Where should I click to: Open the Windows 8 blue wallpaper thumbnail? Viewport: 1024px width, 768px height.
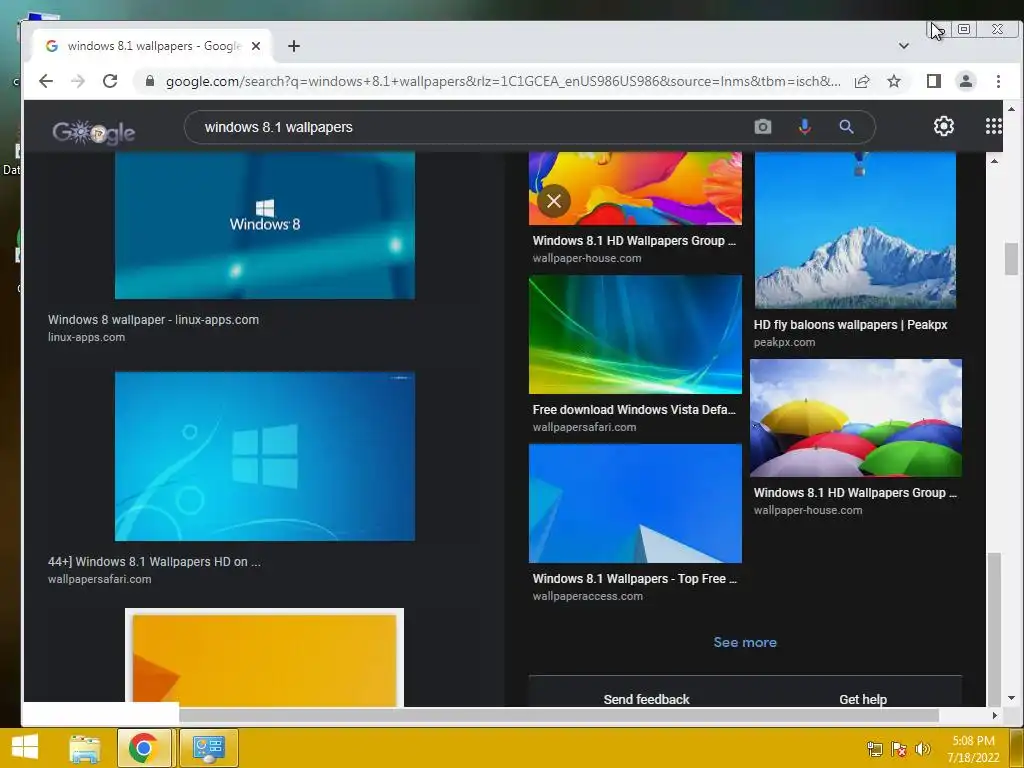point(264,225)
